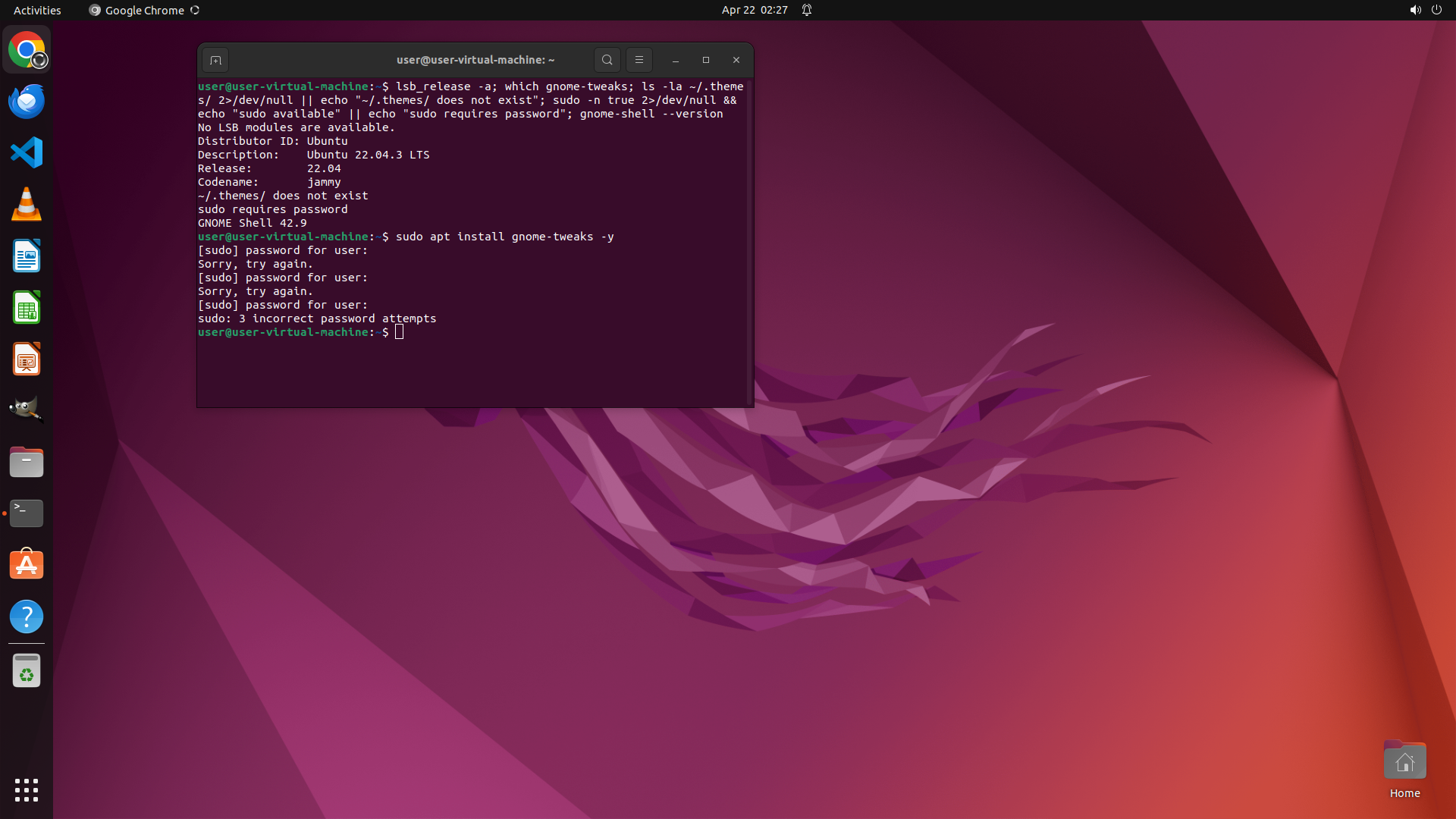Open the terminal search tool

(x=607, y=60)
